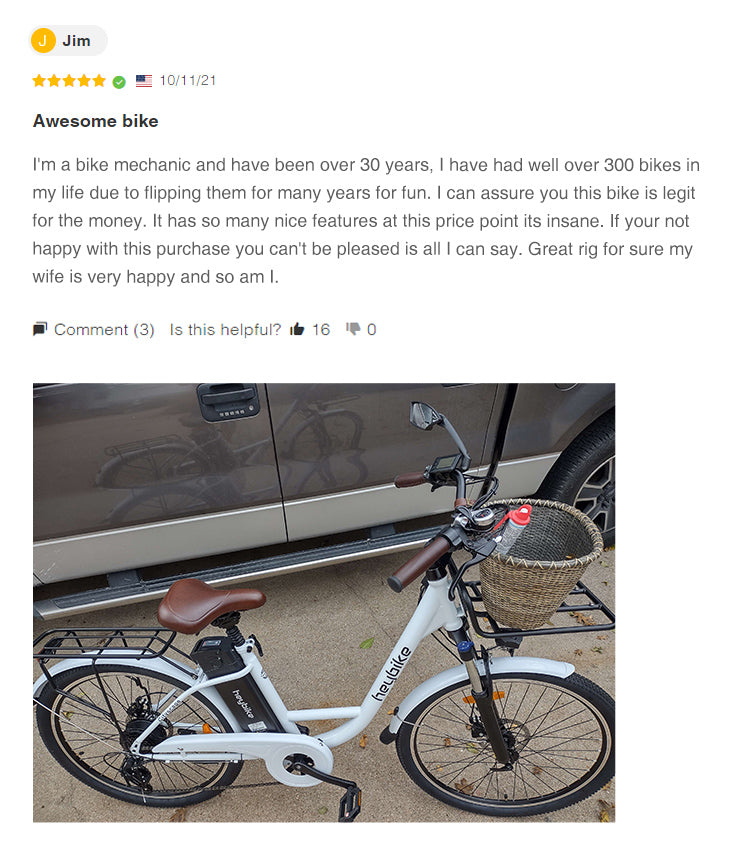Click the thumbs up helpful icon
This screenshot has height=856, width=750.
click(x=297, y=329)
